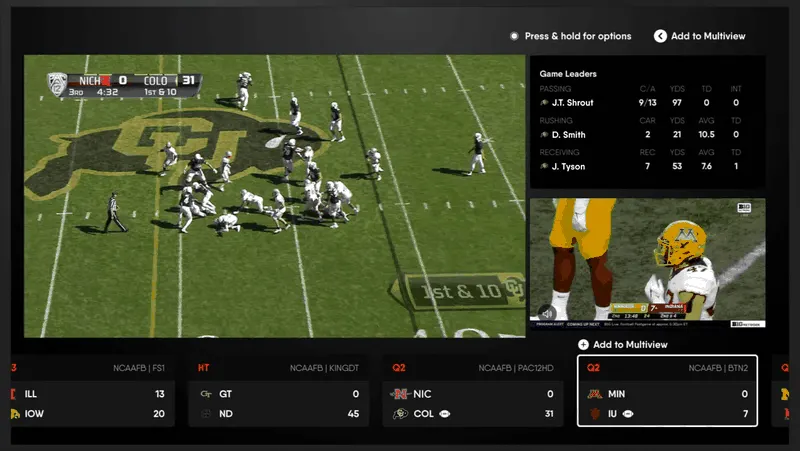Click team icon beside D. Smith
The width and height of the screenshot is (800, 451).
(x=544, y=135)
